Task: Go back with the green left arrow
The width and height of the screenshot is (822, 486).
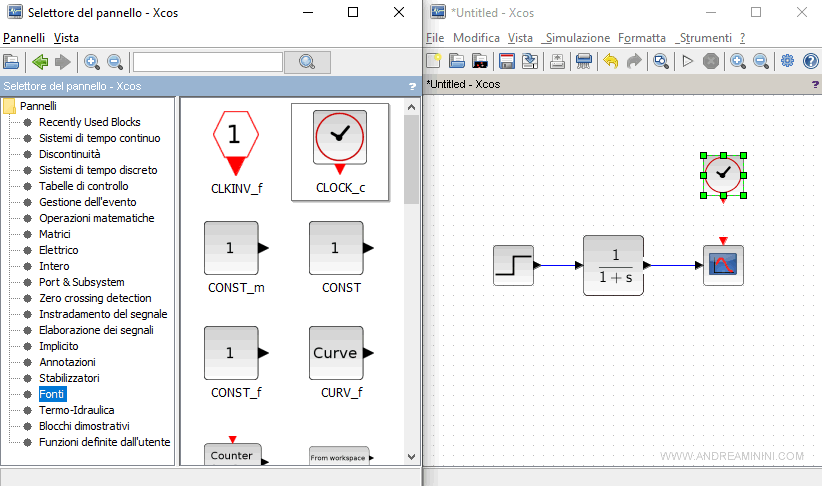Action: [40, 62]
